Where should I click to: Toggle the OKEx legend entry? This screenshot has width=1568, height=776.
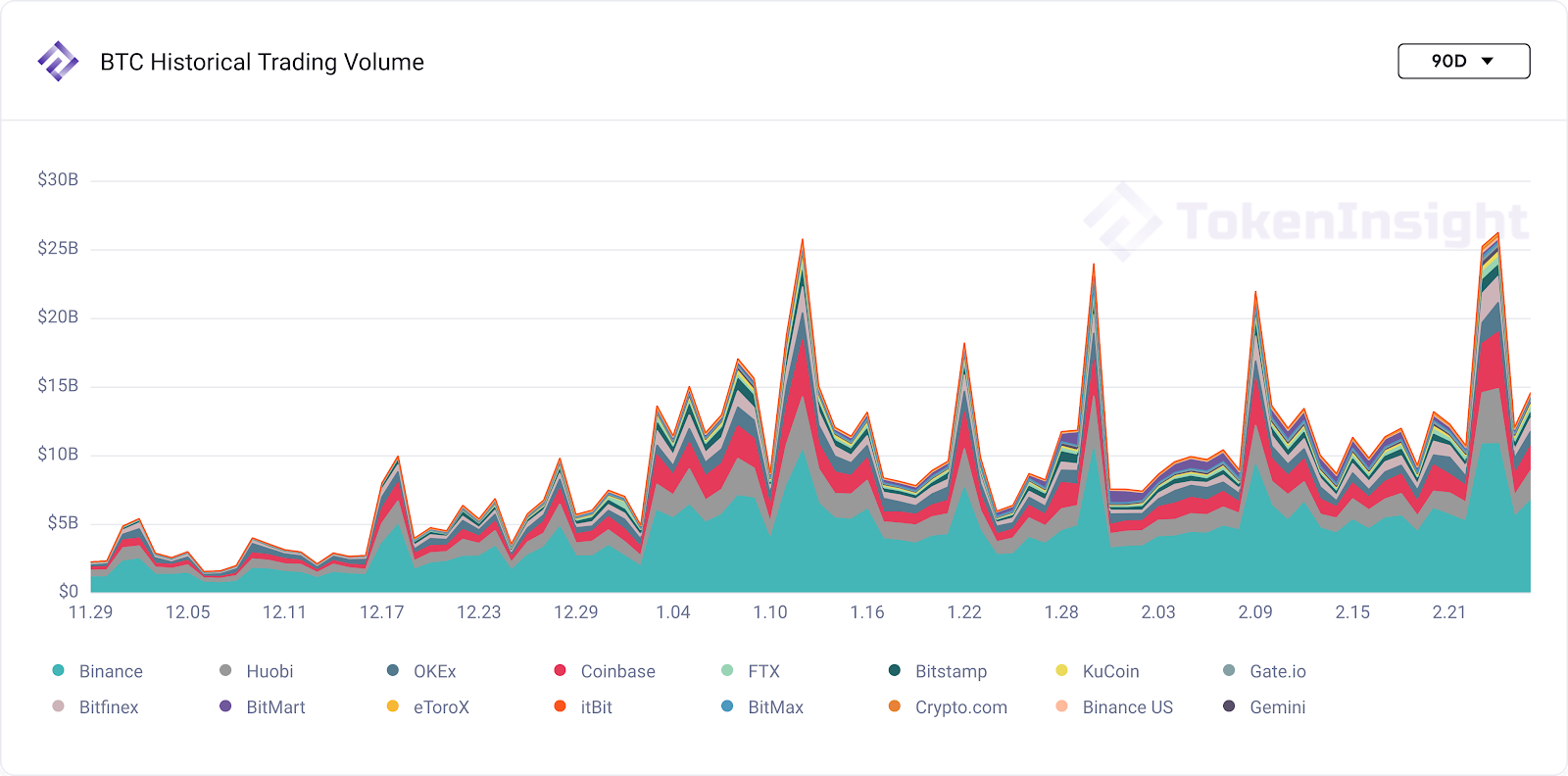(x=421, y=671)
